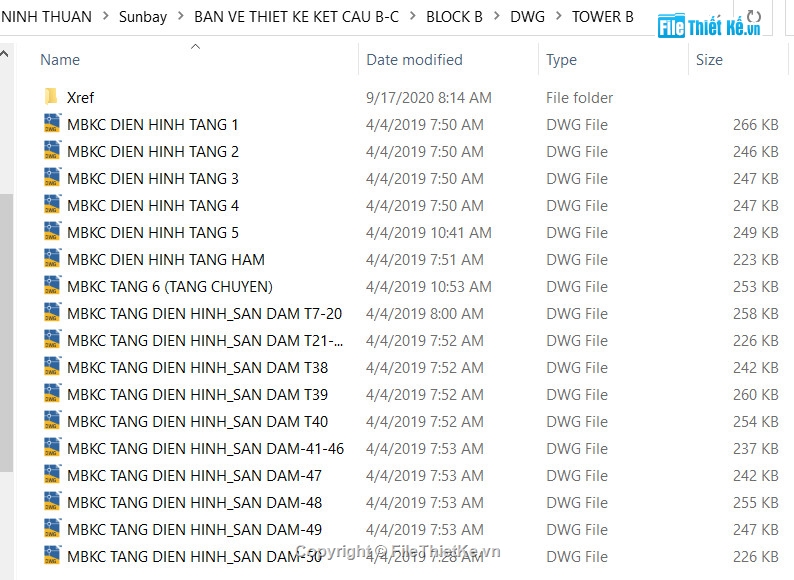794x580 pixels.
Task: Navigate to BAN VE THIET KE KET CAU B-C
Action: coord(296,17)
